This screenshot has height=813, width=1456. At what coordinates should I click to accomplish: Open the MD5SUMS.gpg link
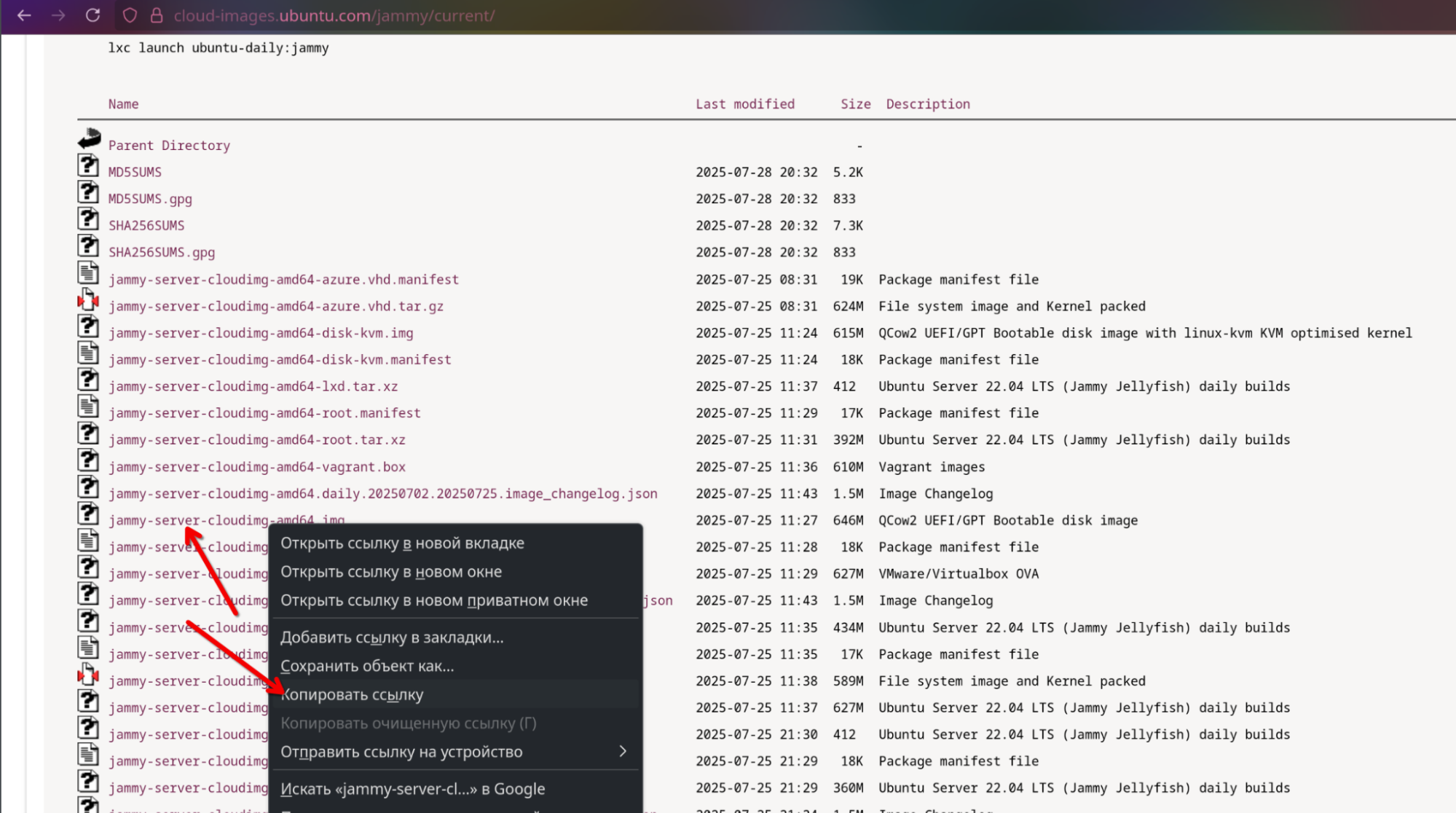coord(150,199)
